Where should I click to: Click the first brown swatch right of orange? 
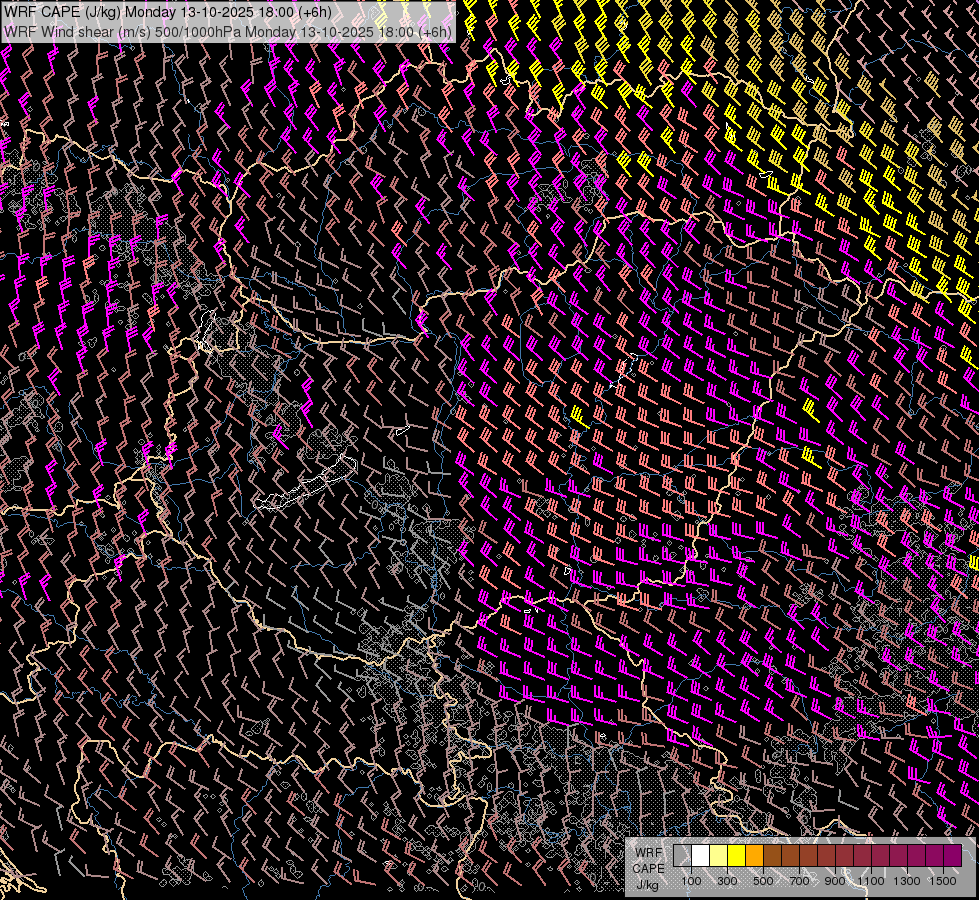coord(772,855)
